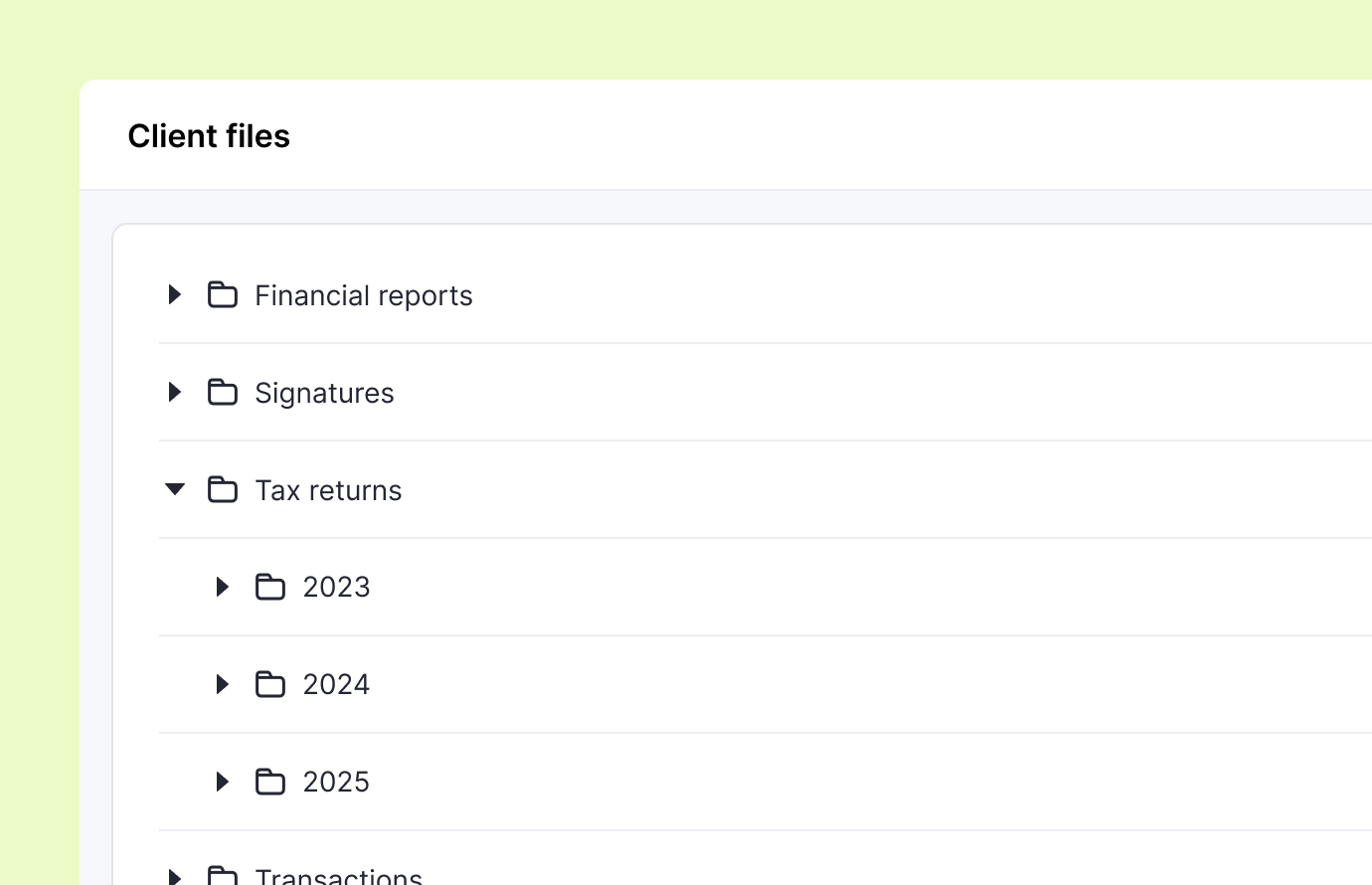Screen dimensions: 1372x885
Task: Expand the Signatures folder arrow
Action: point(175,392)
